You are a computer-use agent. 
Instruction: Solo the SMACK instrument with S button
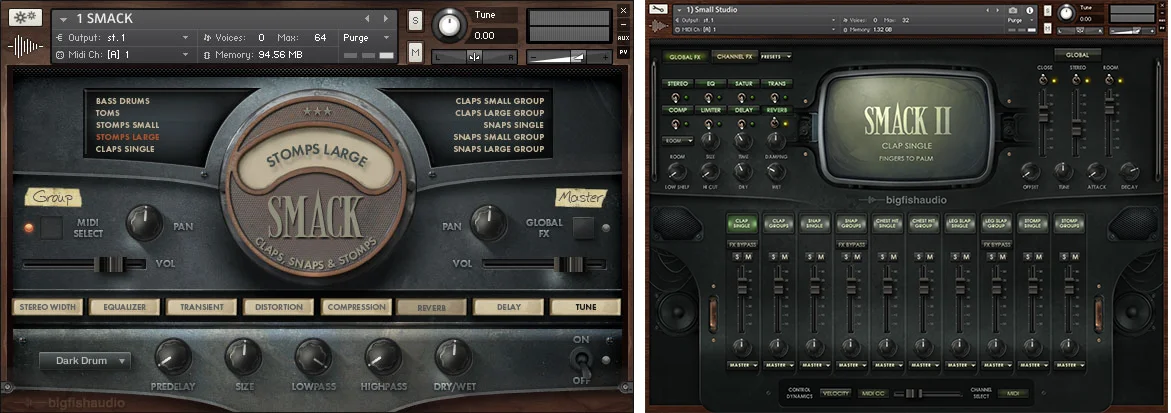(x=414, y=22)
